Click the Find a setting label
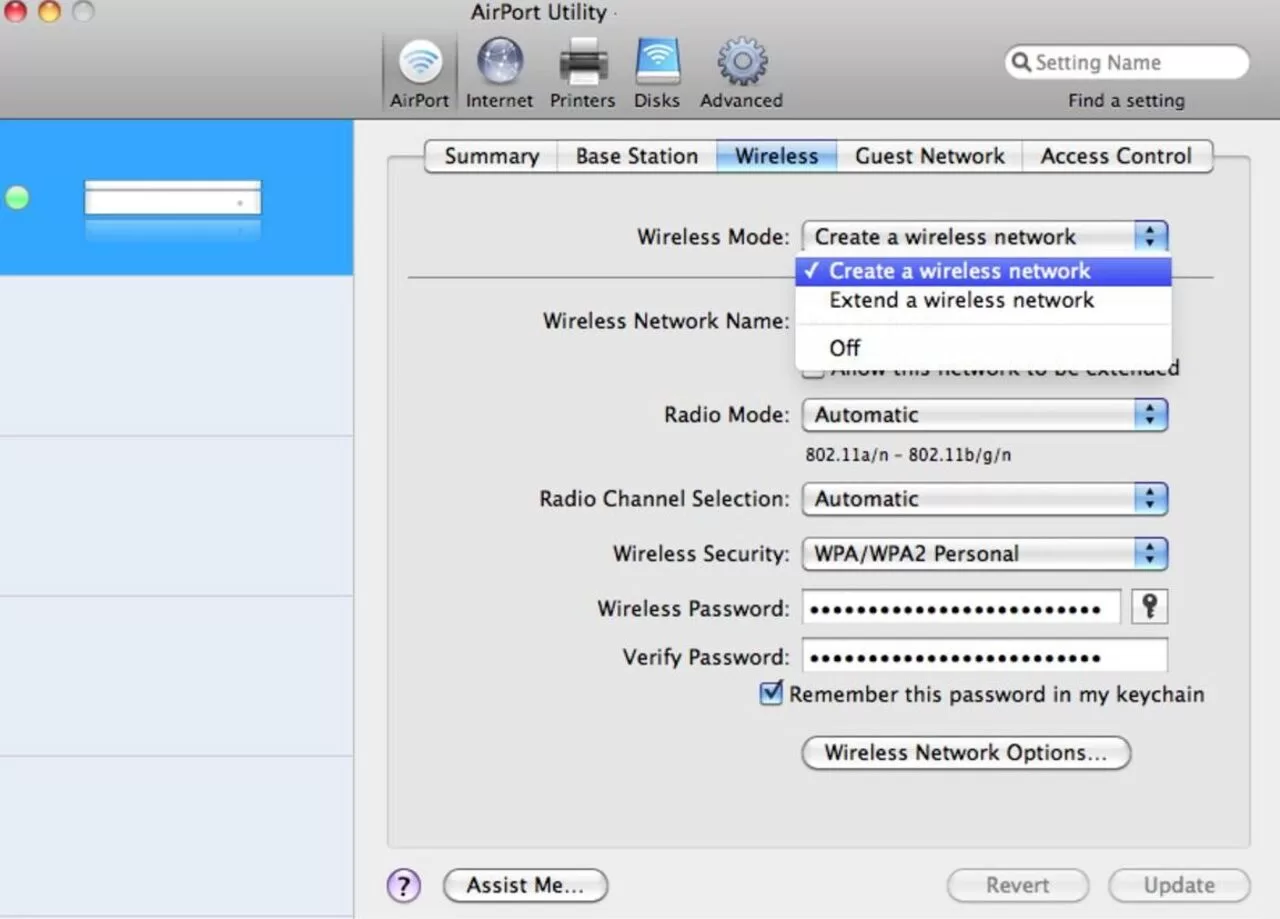The width and height of the screenshot is (1280, 919). [x=1126, y=100]
